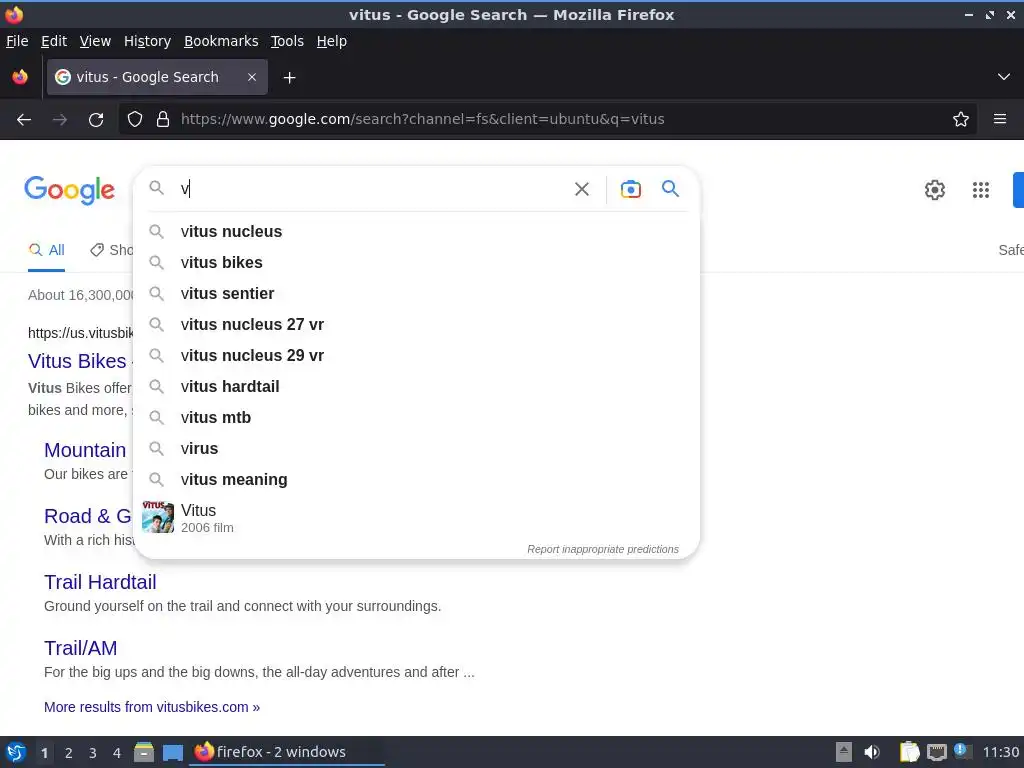
Task: Open the File menu
Action: coord(17,41)
